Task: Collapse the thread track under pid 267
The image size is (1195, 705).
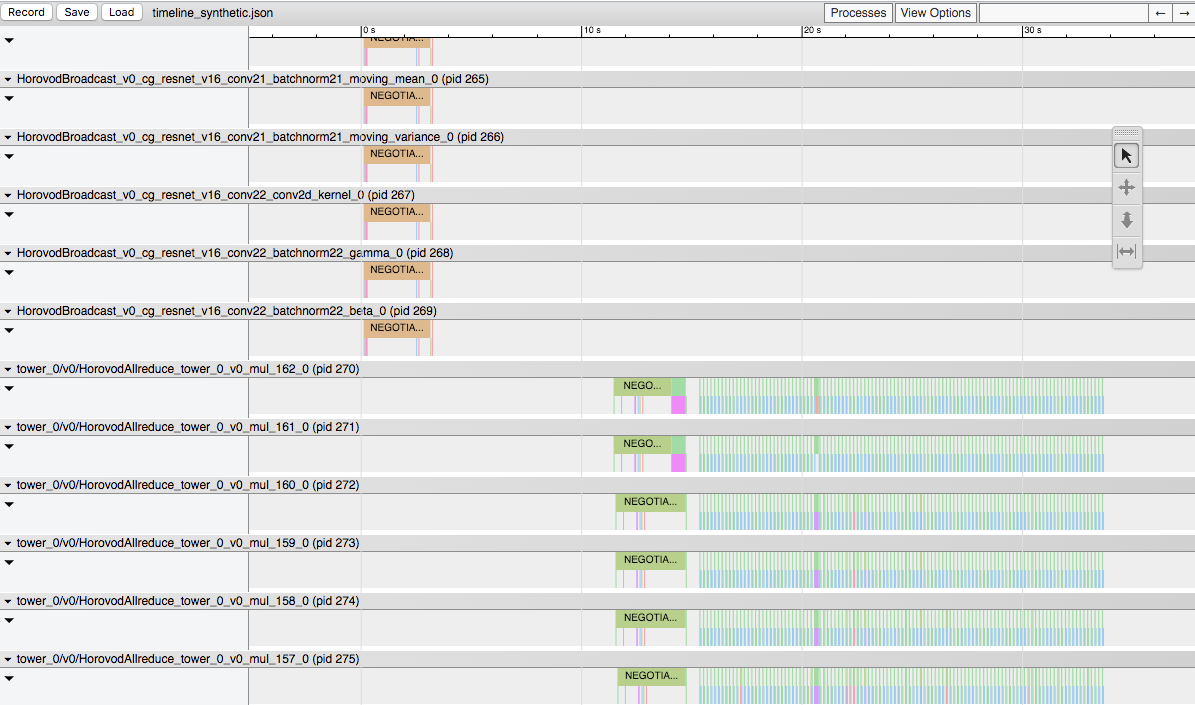Action: [9, 214]
